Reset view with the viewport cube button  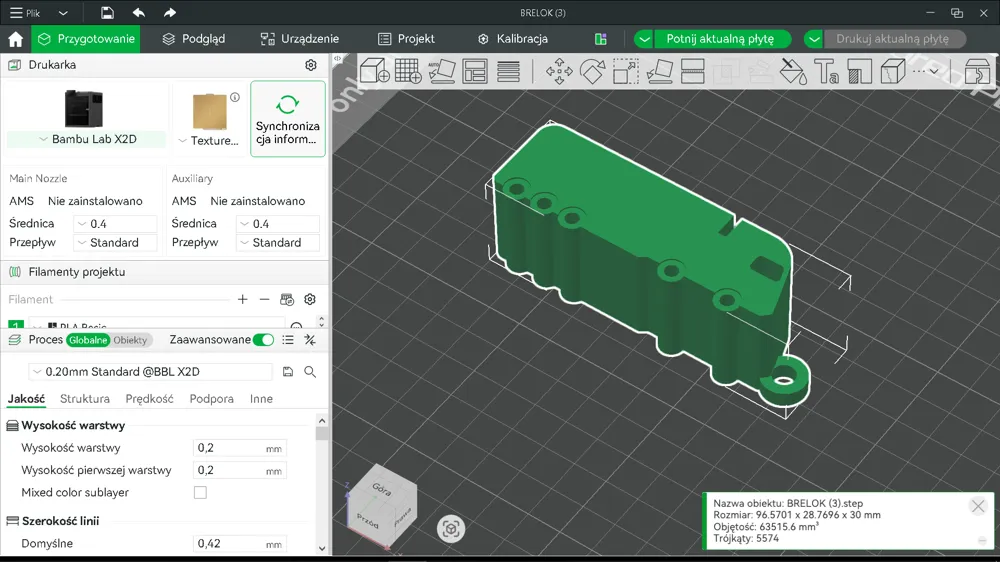[451, 529]
